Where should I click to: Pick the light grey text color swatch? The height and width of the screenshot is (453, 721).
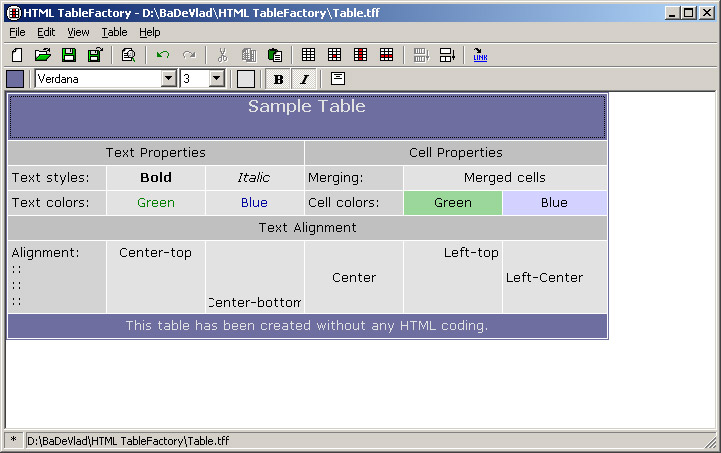click(x=246, y=79)
